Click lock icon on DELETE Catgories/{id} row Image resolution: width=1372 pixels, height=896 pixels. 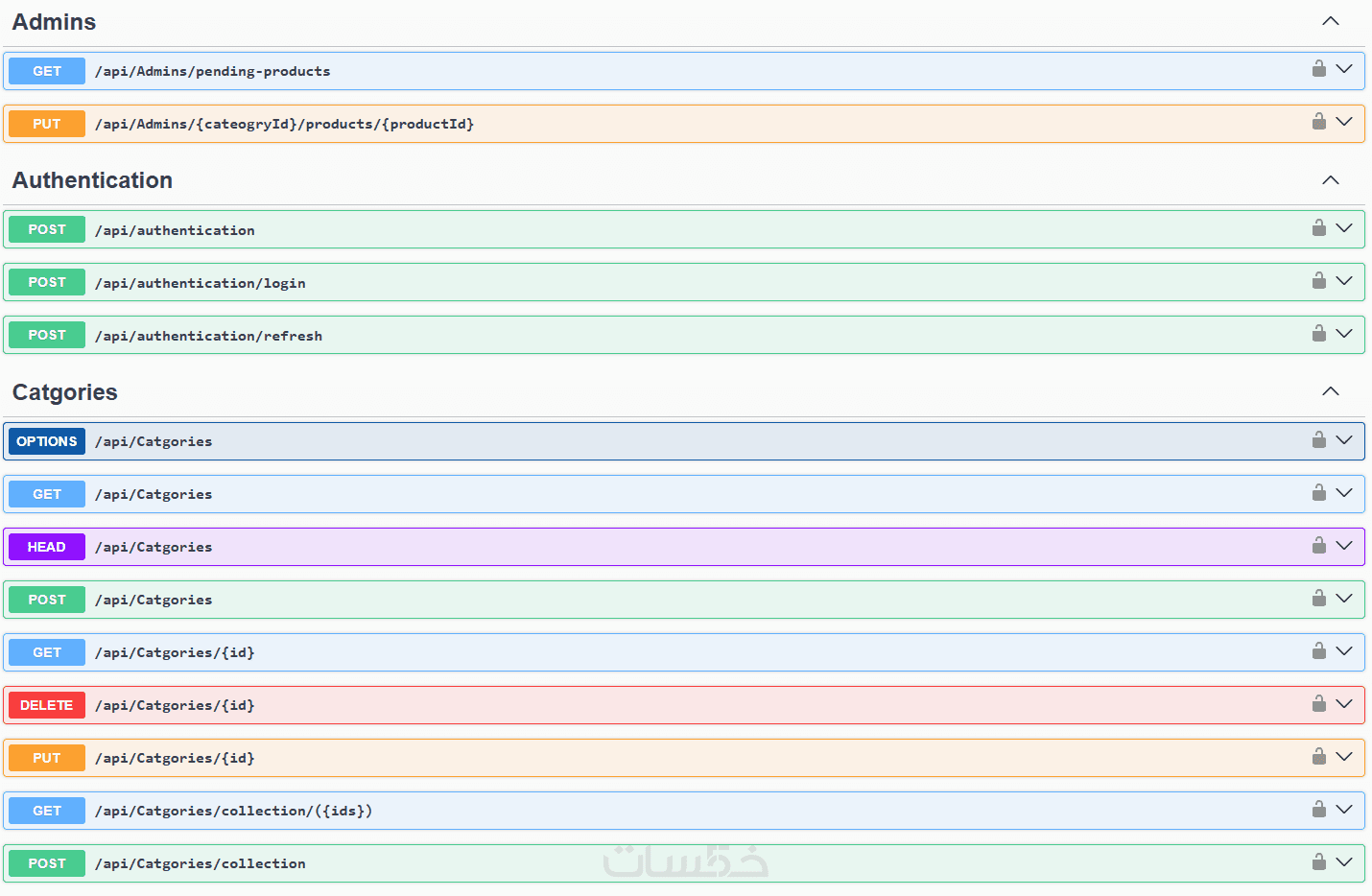pos(1319,703)
